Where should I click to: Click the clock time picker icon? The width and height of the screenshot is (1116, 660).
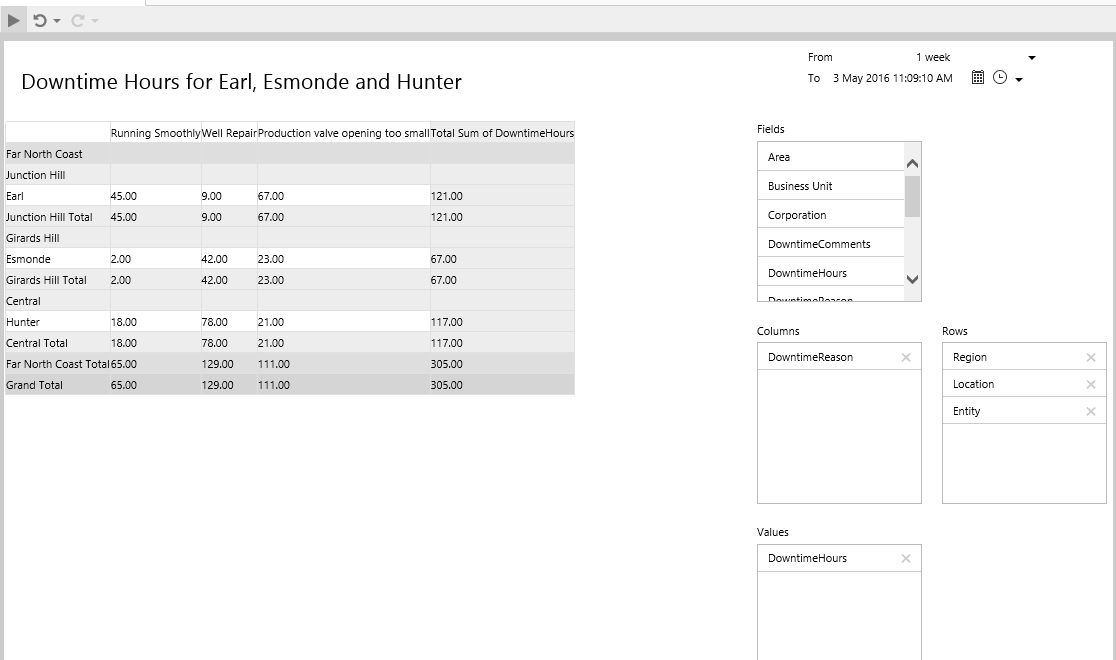point(999,78)
